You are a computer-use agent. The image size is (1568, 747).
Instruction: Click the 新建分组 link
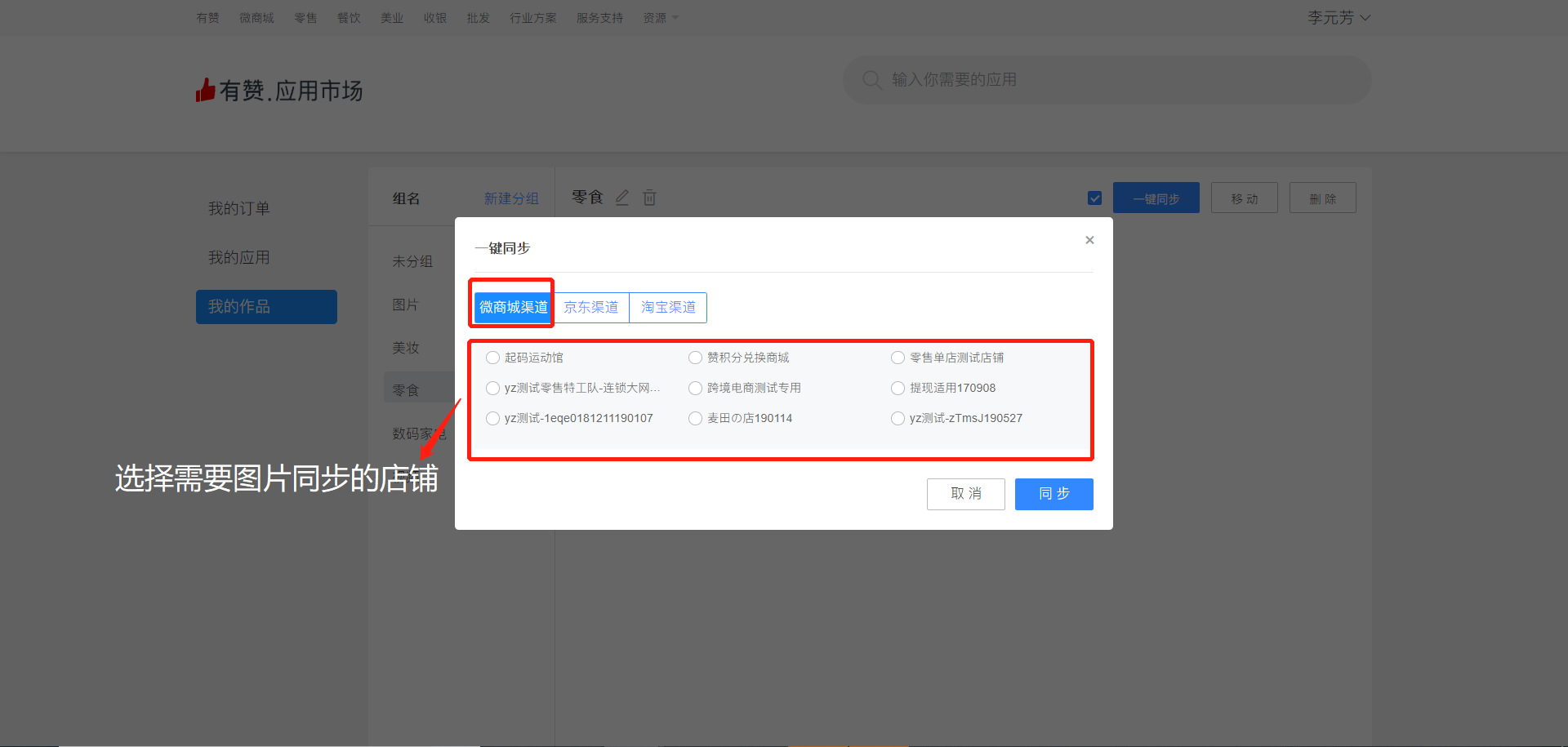pos(511,198)
